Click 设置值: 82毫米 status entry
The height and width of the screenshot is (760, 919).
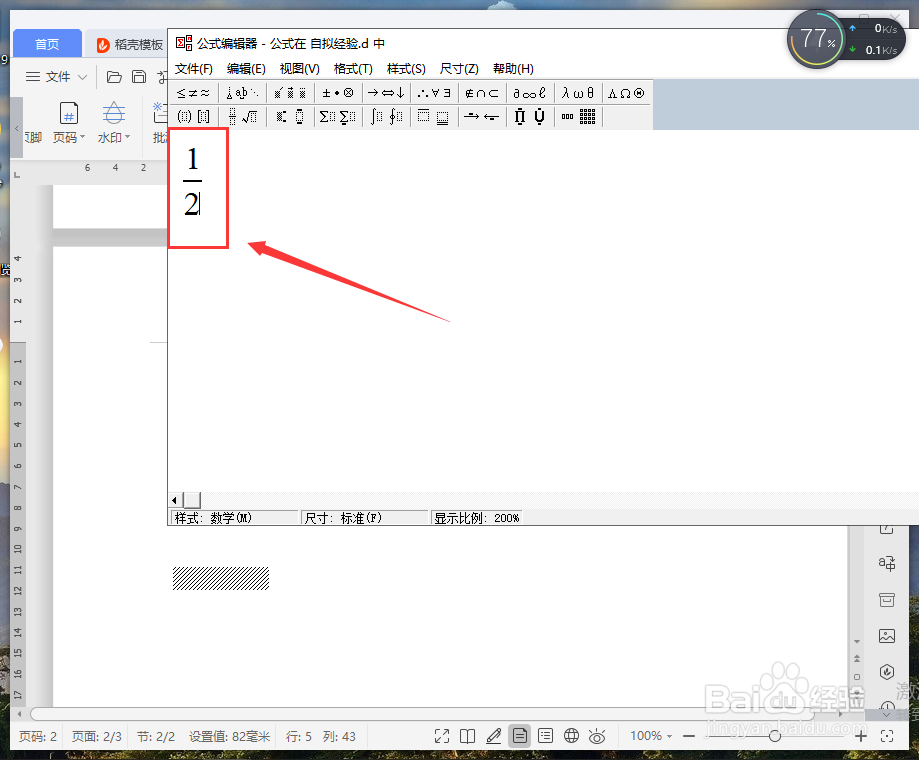coord(229,737)
